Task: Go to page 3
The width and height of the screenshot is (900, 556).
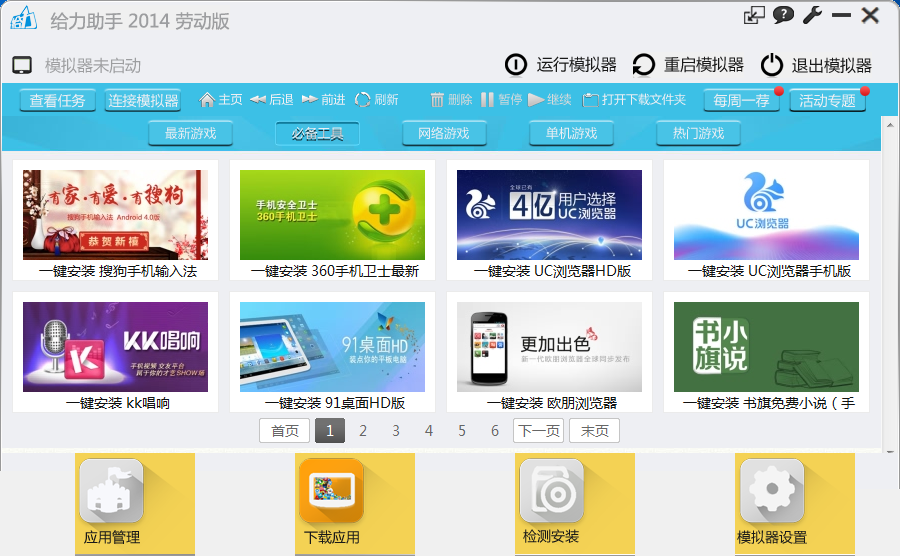Action: (396, 431)
